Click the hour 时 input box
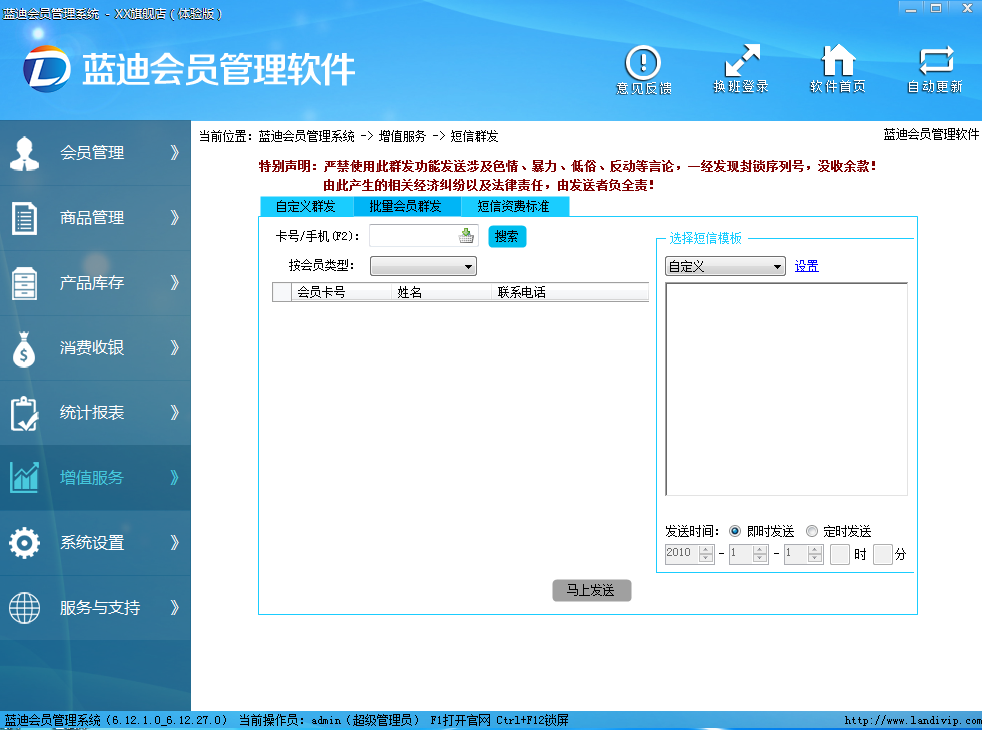Image resolution: width=982 pixels, height=730 pixels. point(839,554)
